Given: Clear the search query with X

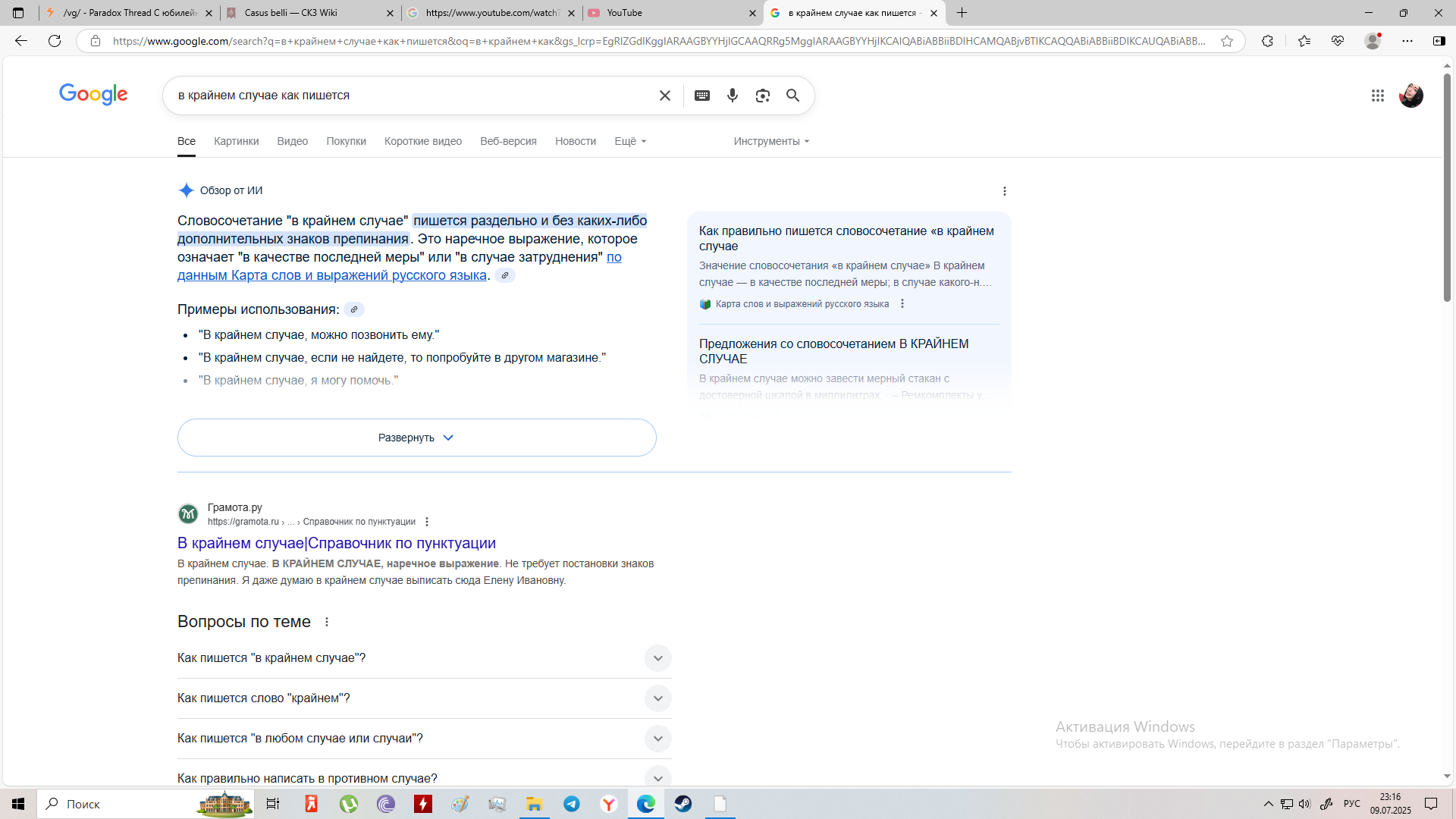Looking at the screenshot, I should [x=664, y=96].
